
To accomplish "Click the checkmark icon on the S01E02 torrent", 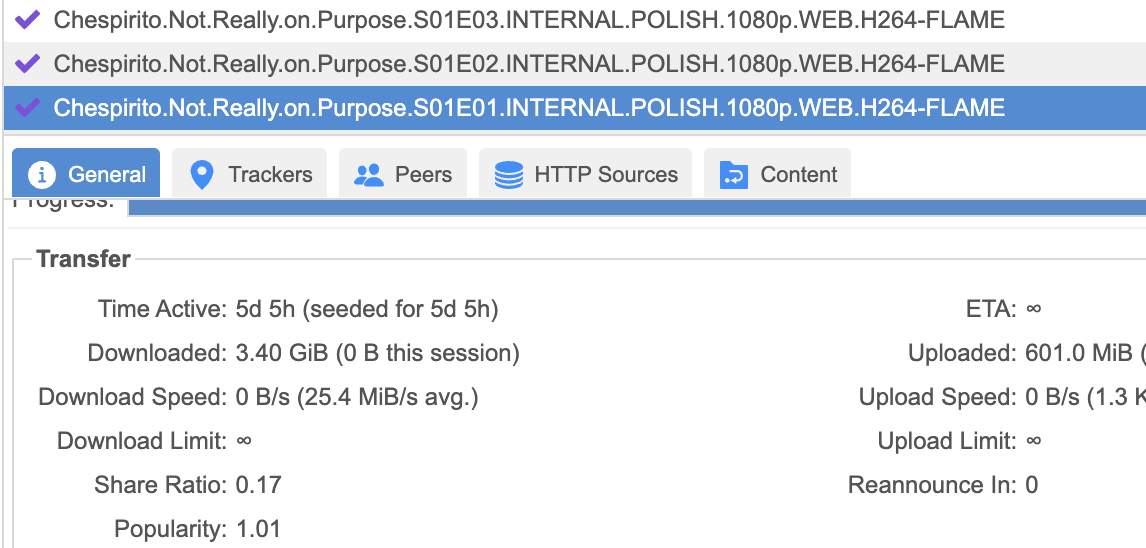I will 28,63.
